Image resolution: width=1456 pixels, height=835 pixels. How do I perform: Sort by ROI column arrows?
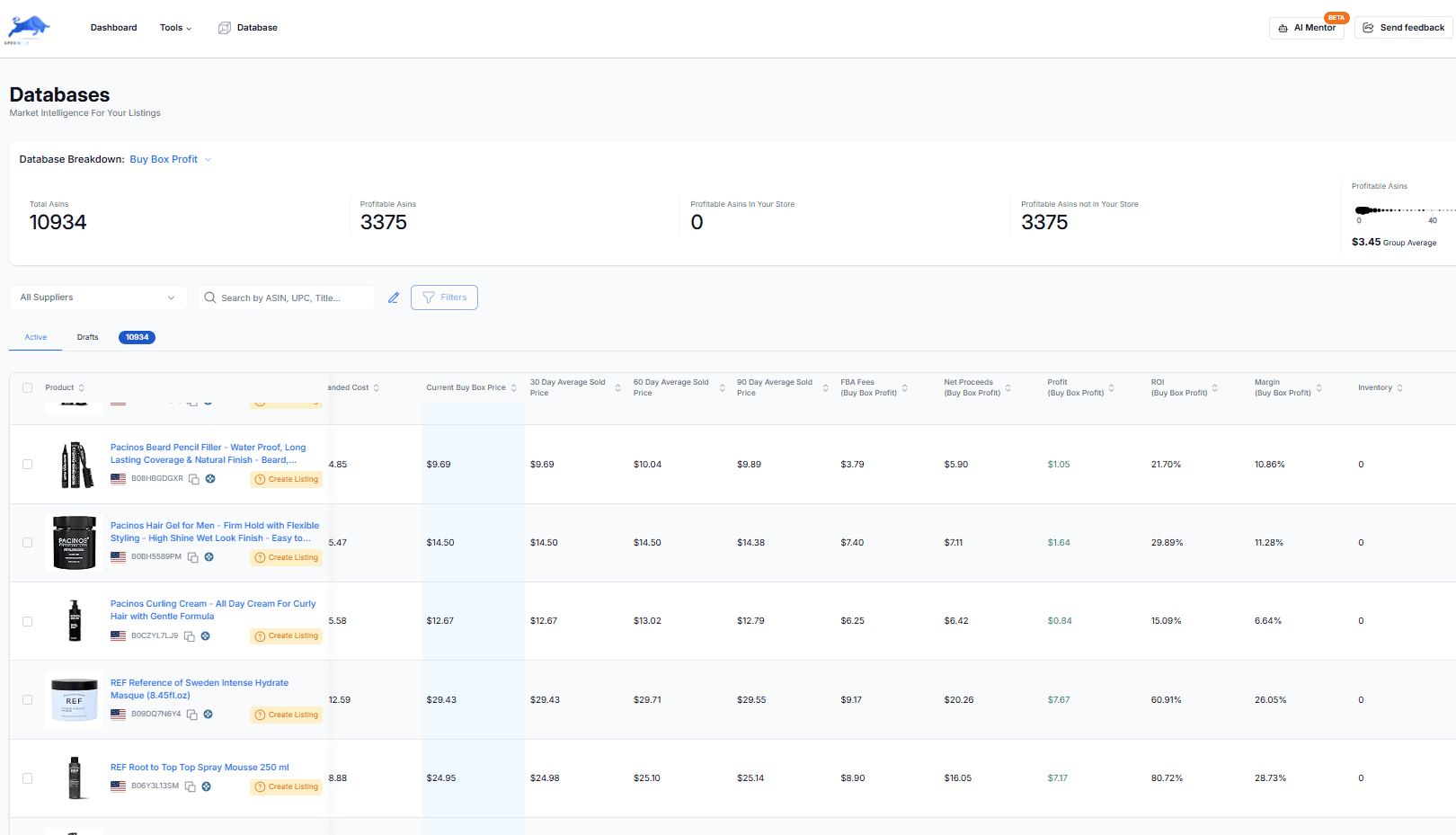tap(1215, 388)
